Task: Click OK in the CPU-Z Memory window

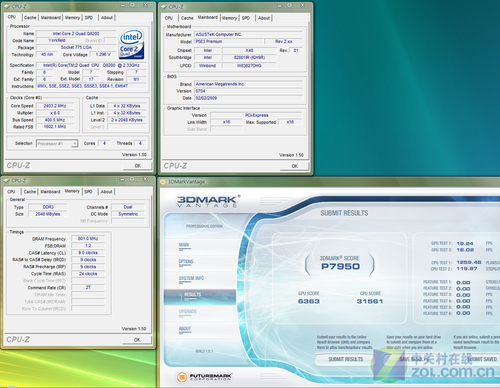Action: click(137, 340)
